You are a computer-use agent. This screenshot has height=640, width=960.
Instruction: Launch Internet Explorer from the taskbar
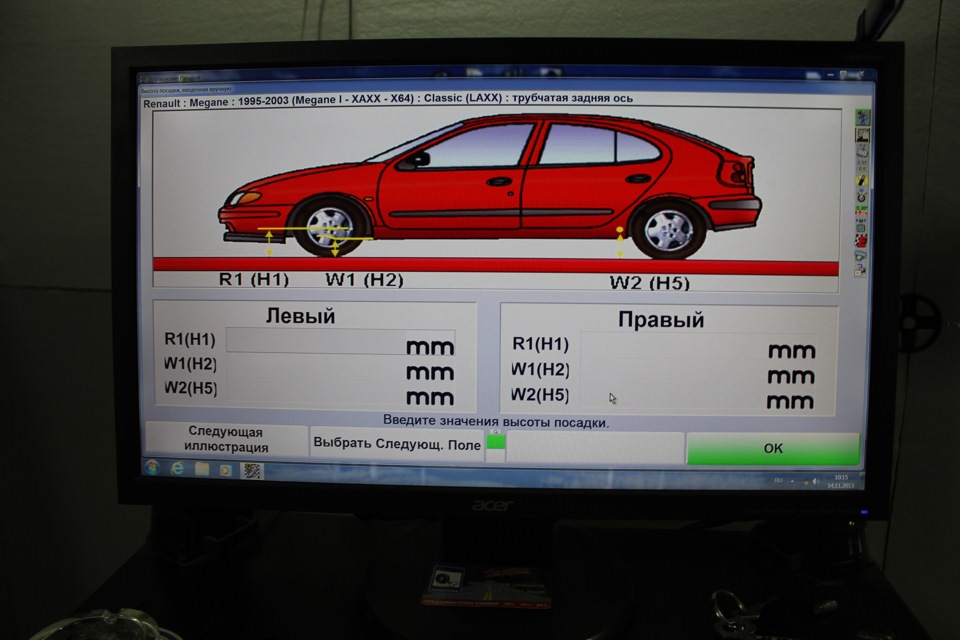178,469
